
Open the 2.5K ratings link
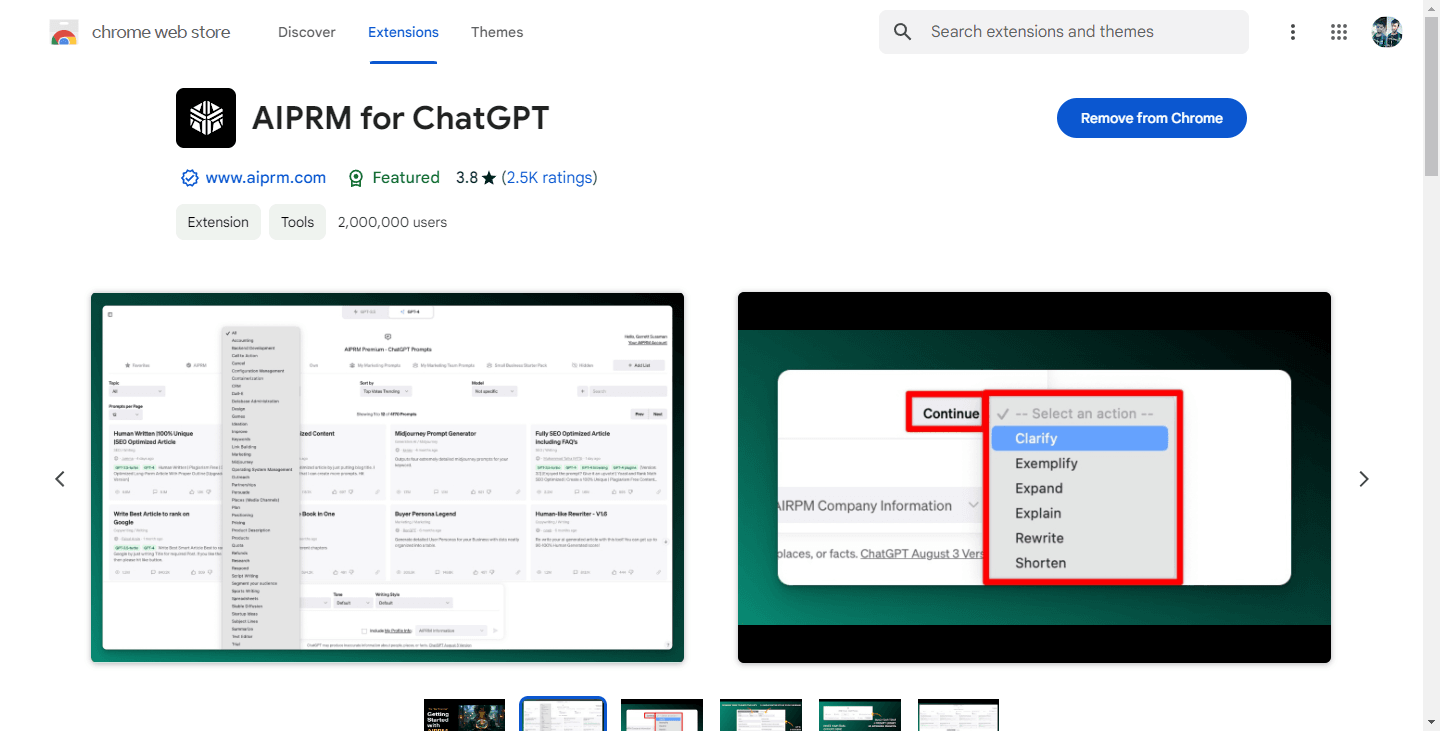tap(549, 178)
